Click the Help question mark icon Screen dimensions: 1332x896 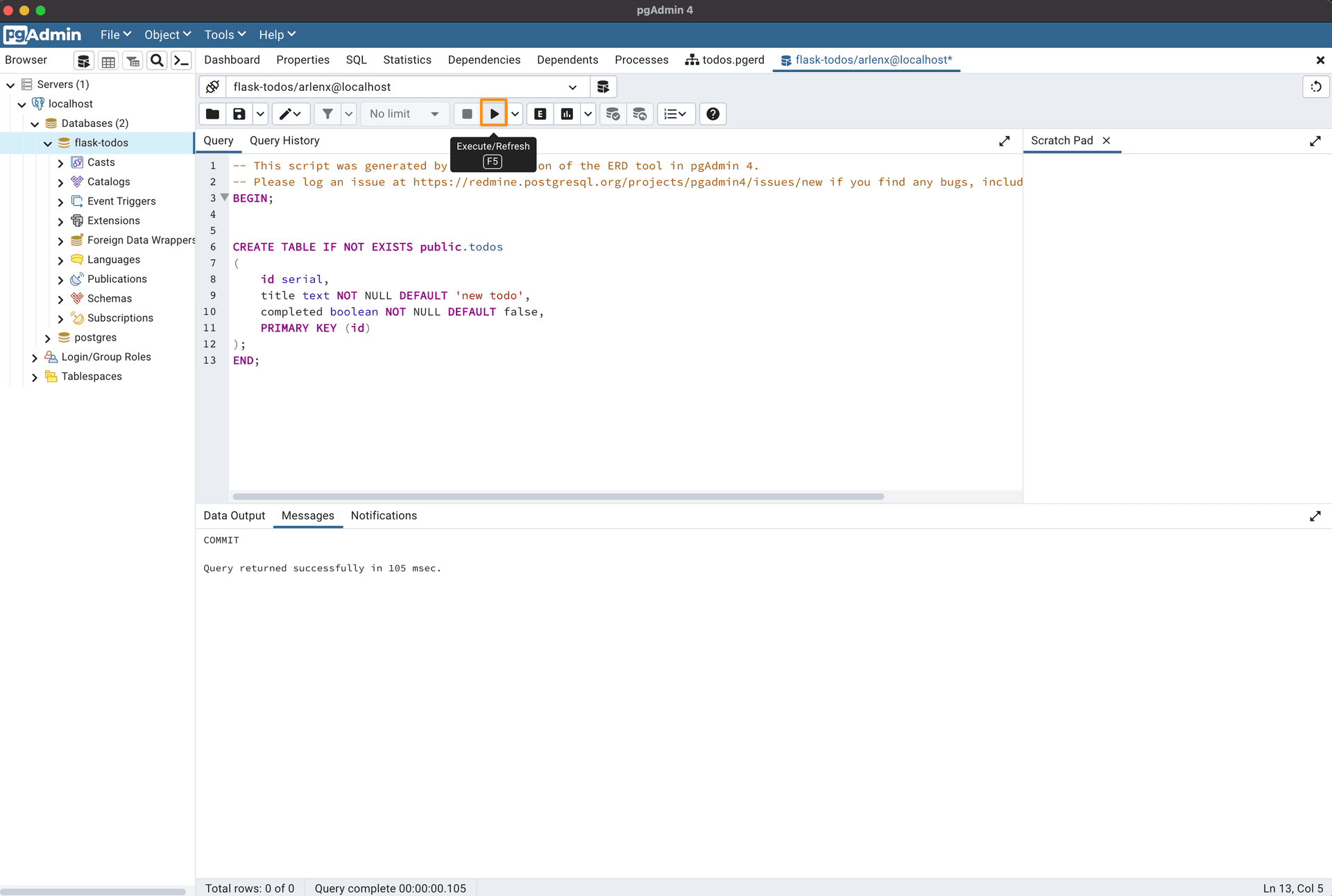[x=712, y=114]
